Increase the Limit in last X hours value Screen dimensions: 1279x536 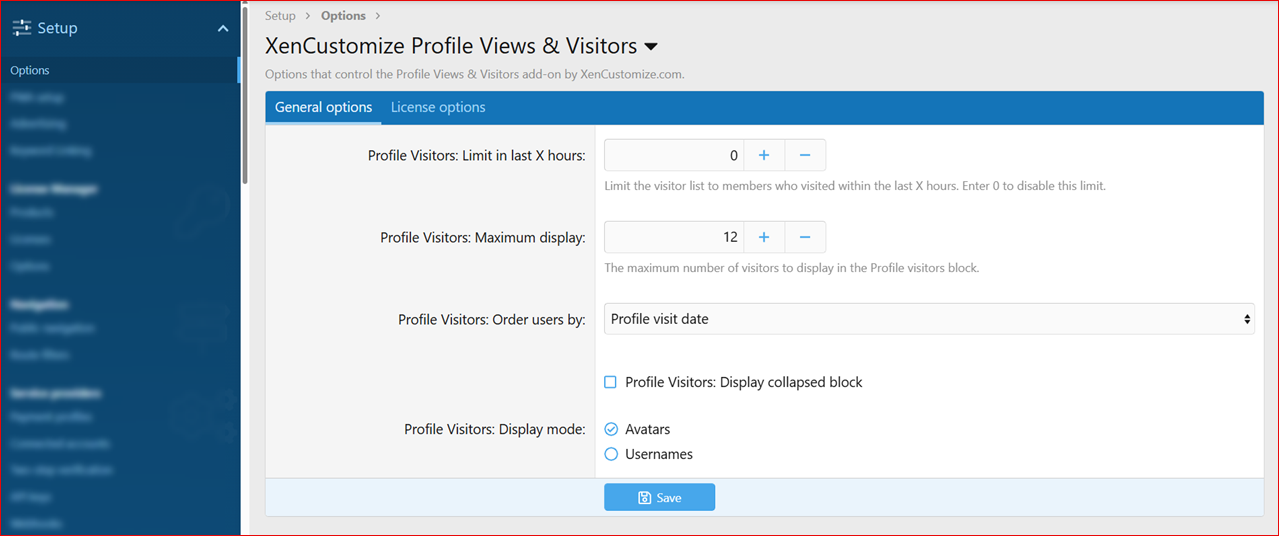pyautogui.click(x=764, y=155)
